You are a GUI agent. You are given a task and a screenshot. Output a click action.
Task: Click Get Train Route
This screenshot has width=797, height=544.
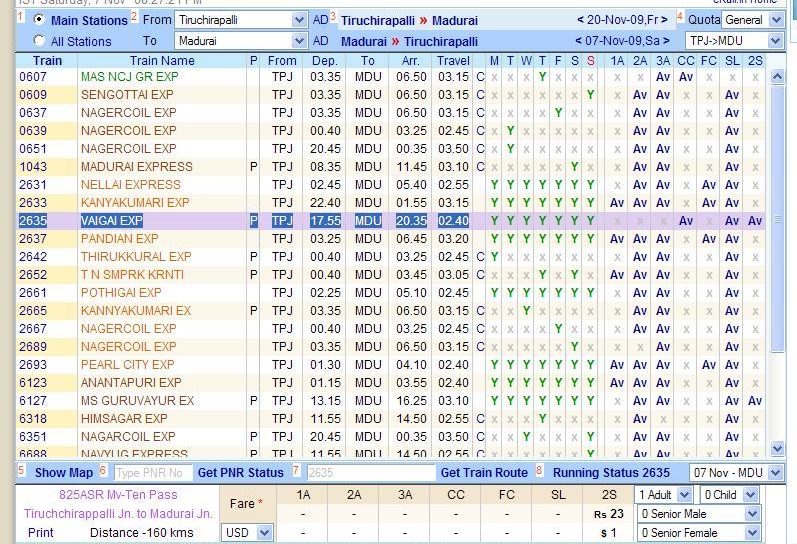[484, 472]
